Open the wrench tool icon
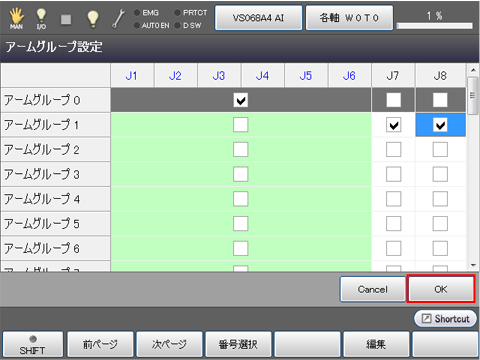Image resolution: width=480 pixels, height=360 pixels. [118, 19]
